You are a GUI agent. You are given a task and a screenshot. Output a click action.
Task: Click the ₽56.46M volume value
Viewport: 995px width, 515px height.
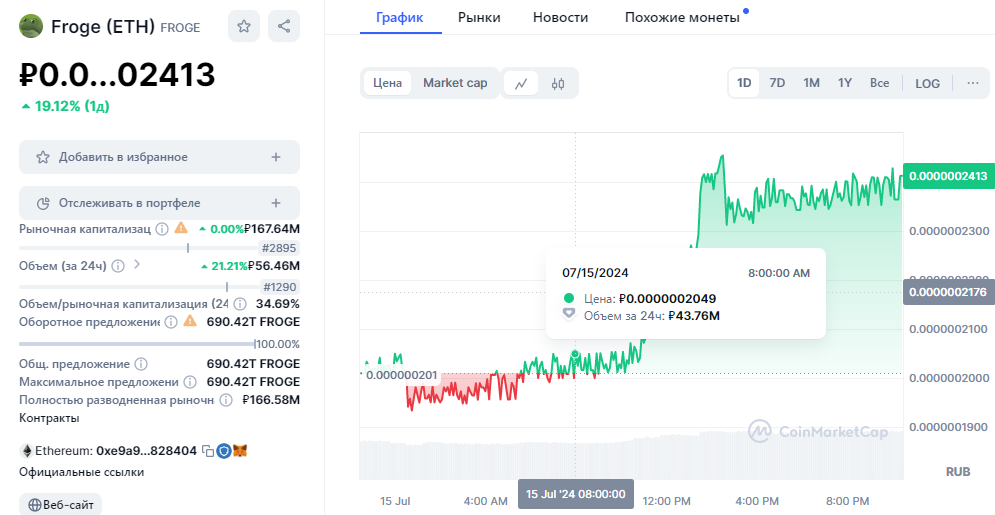[x=273, y=266]
